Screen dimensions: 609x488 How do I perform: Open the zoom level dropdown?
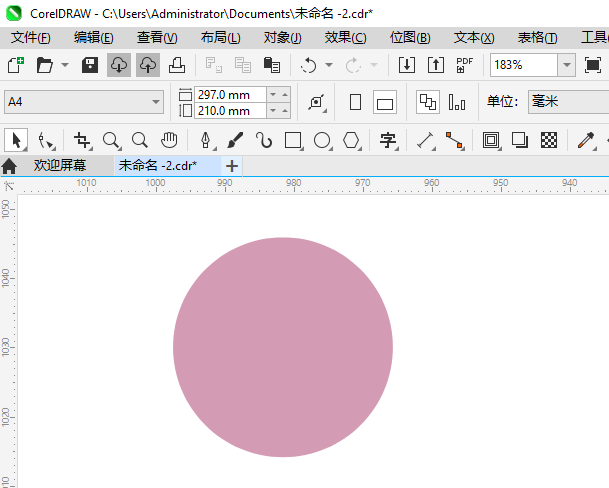567,65
